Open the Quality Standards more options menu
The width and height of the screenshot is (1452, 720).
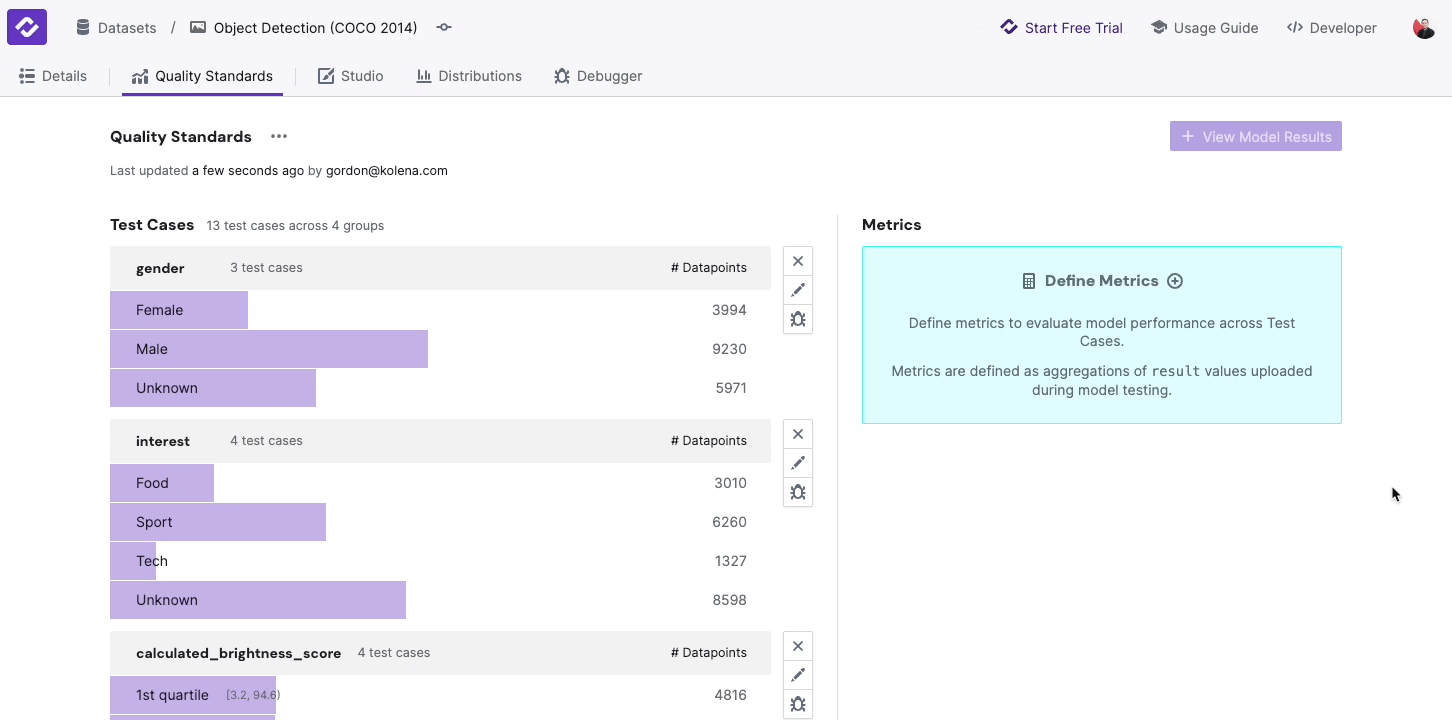(279, 137)
